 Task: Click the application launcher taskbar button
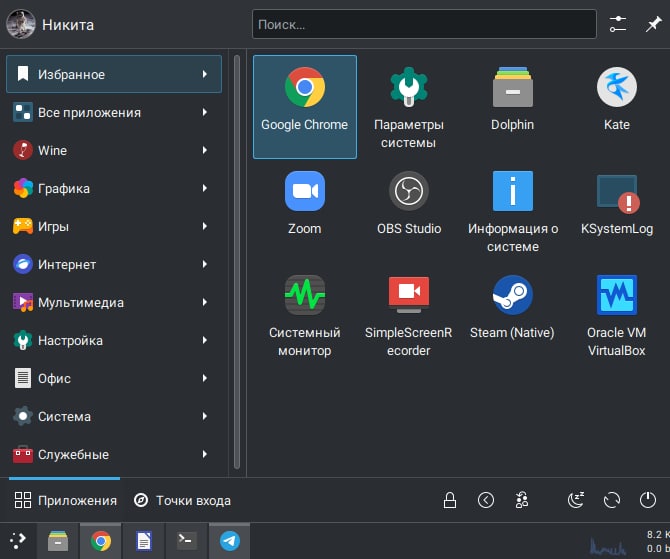pyautogui.click(x=18, y=541)
